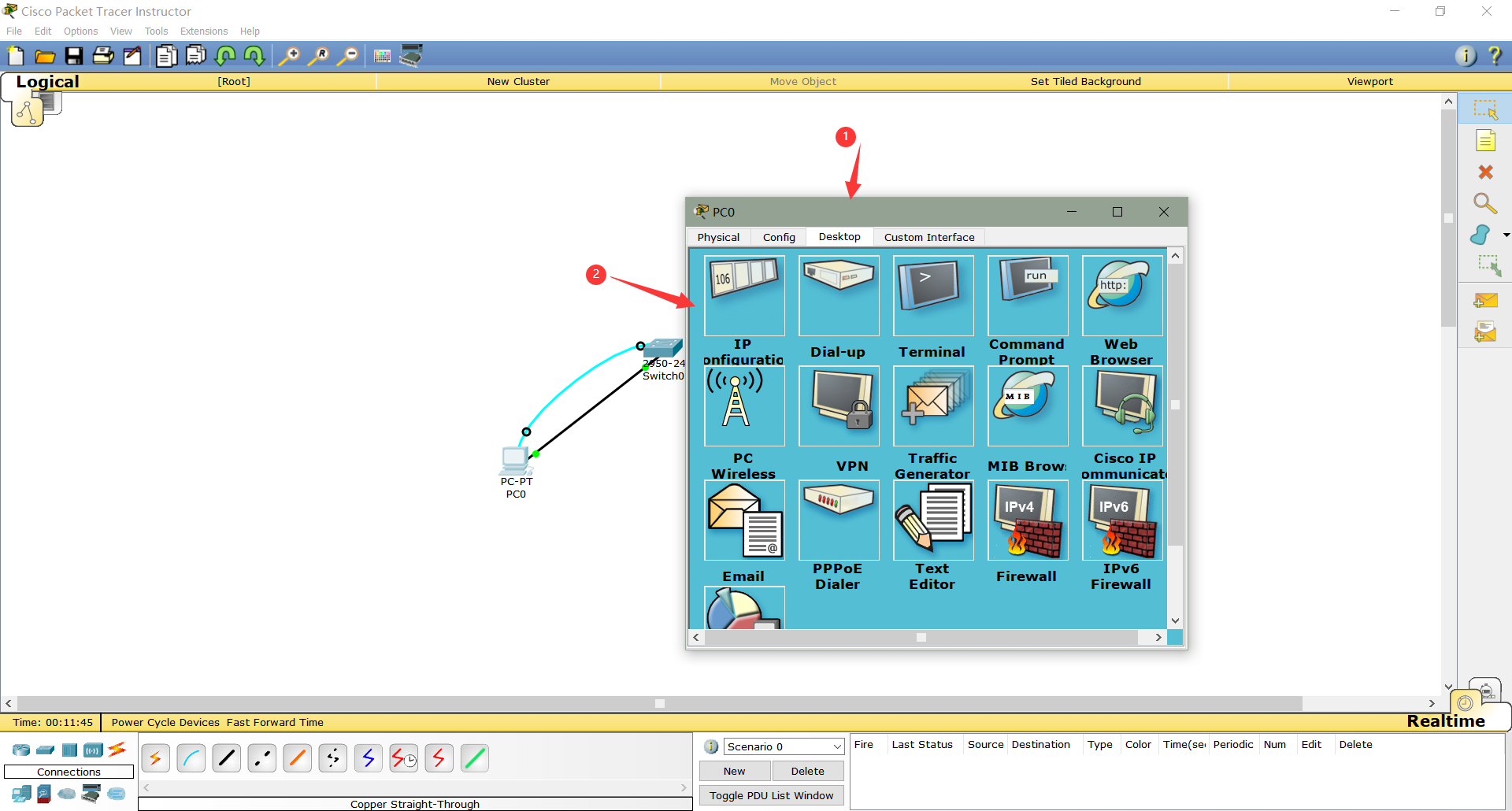Viewport: 1512px width, 811px height.
Task: Save the file with floppy icon
Action: (x=74, y=56)
